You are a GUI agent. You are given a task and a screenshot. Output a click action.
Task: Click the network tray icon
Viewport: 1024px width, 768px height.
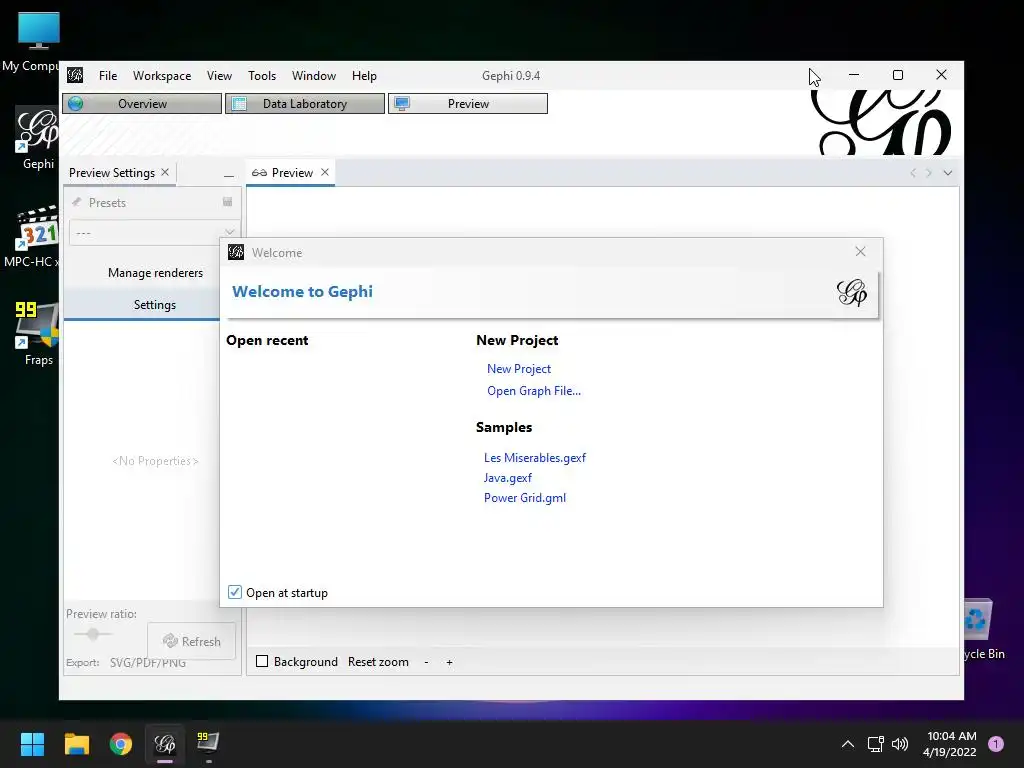click(x=875, y=744)
